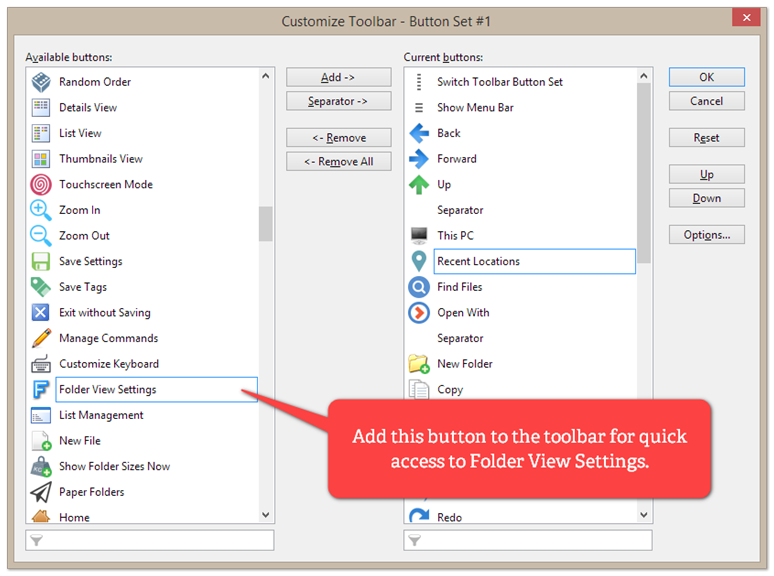Select the blue Back arrow icon
Image resolution: width=774 pixels, height=576 pixels.
pyautogui.click(x=419, y=133)
